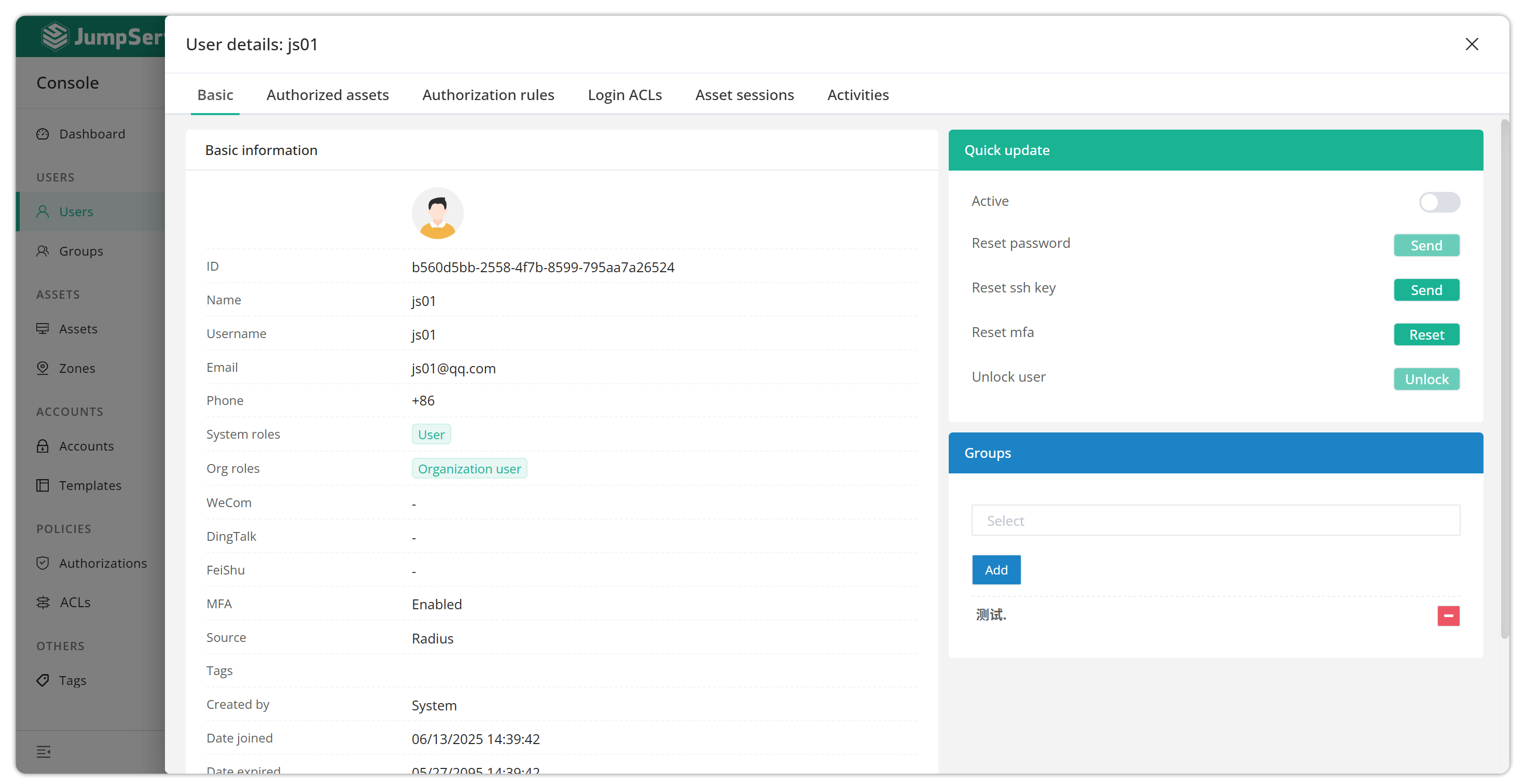Switch to the Authorized assets tab
Image resolution: width=1525 pixels, height=784 pixels.
[327, 95]
